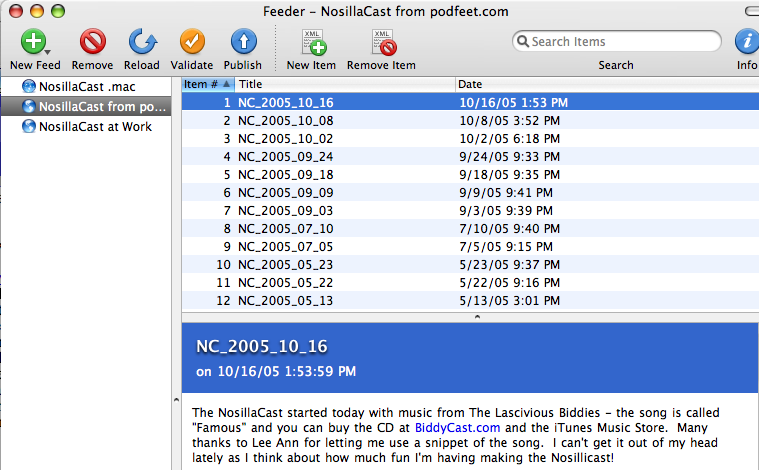This screenshot has height=470, width=759.
Task: Publish the feed with the upload icon
Action: click(243, 42)
